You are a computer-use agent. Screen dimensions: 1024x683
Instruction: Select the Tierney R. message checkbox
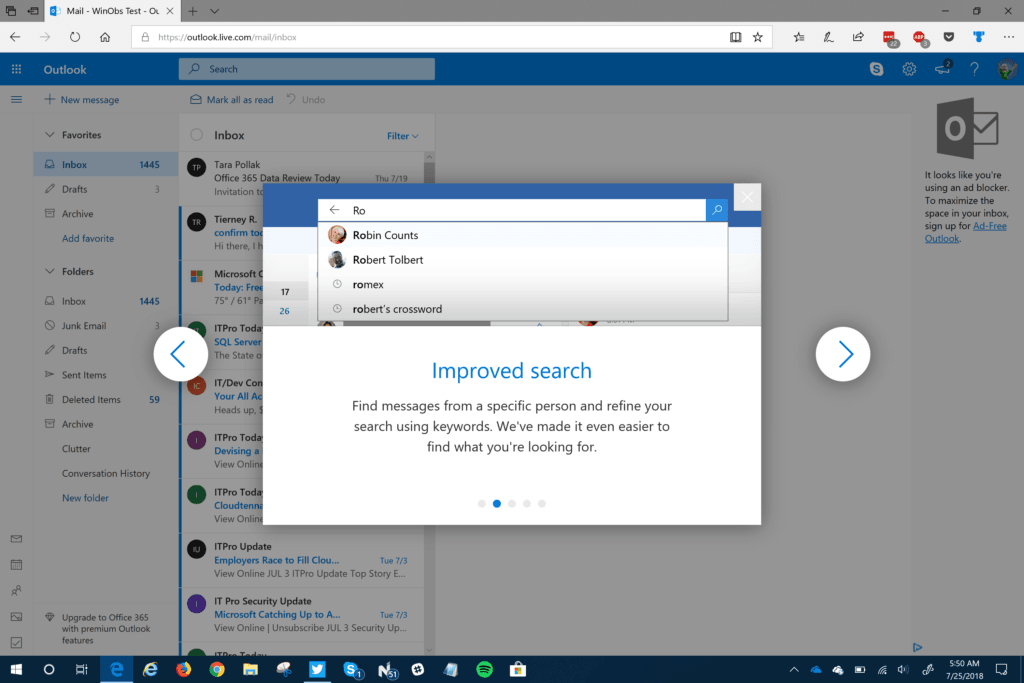[x=198, y=224]
